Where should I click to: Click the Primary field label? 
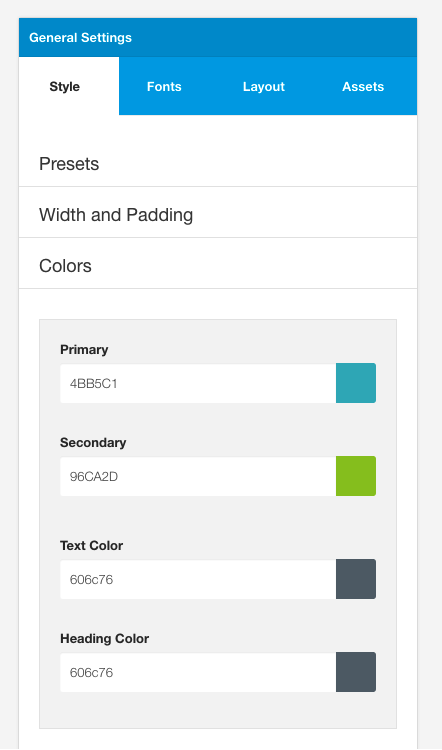[x=84, y=350]
